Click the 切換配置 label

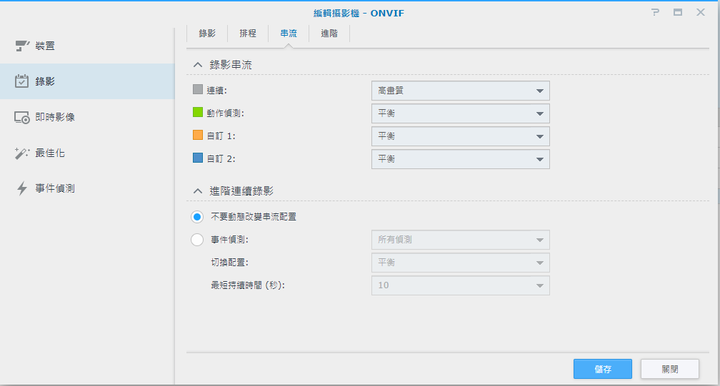point(230,263)
